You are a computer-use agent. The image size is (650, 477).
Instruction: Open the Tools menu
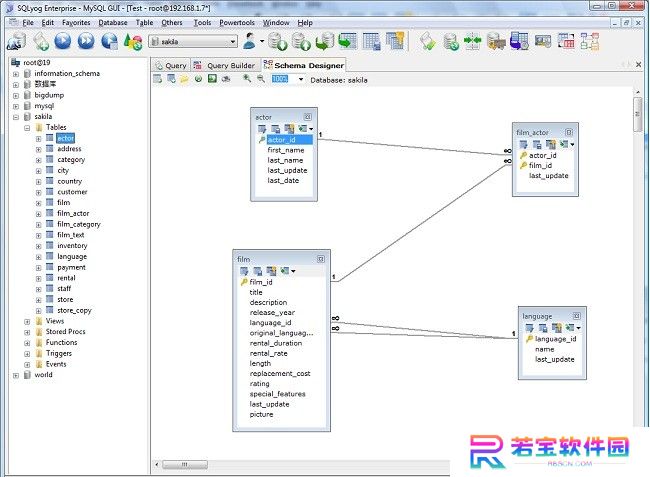[x=202, y=22]
